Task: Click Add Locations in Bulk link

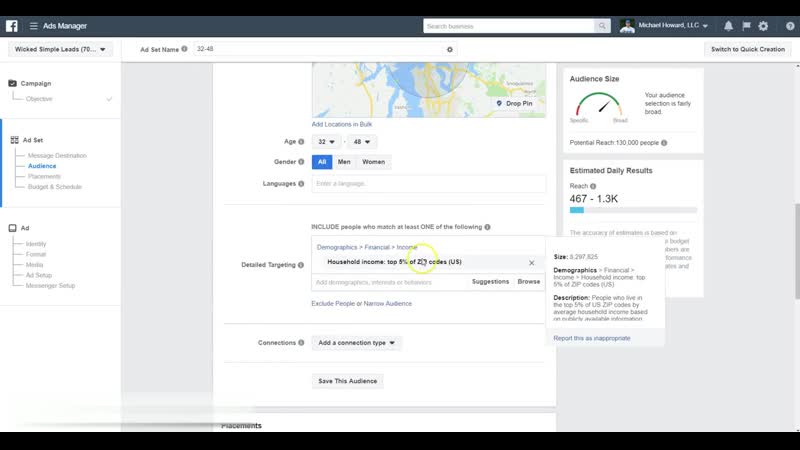Action: coord(342,124)
